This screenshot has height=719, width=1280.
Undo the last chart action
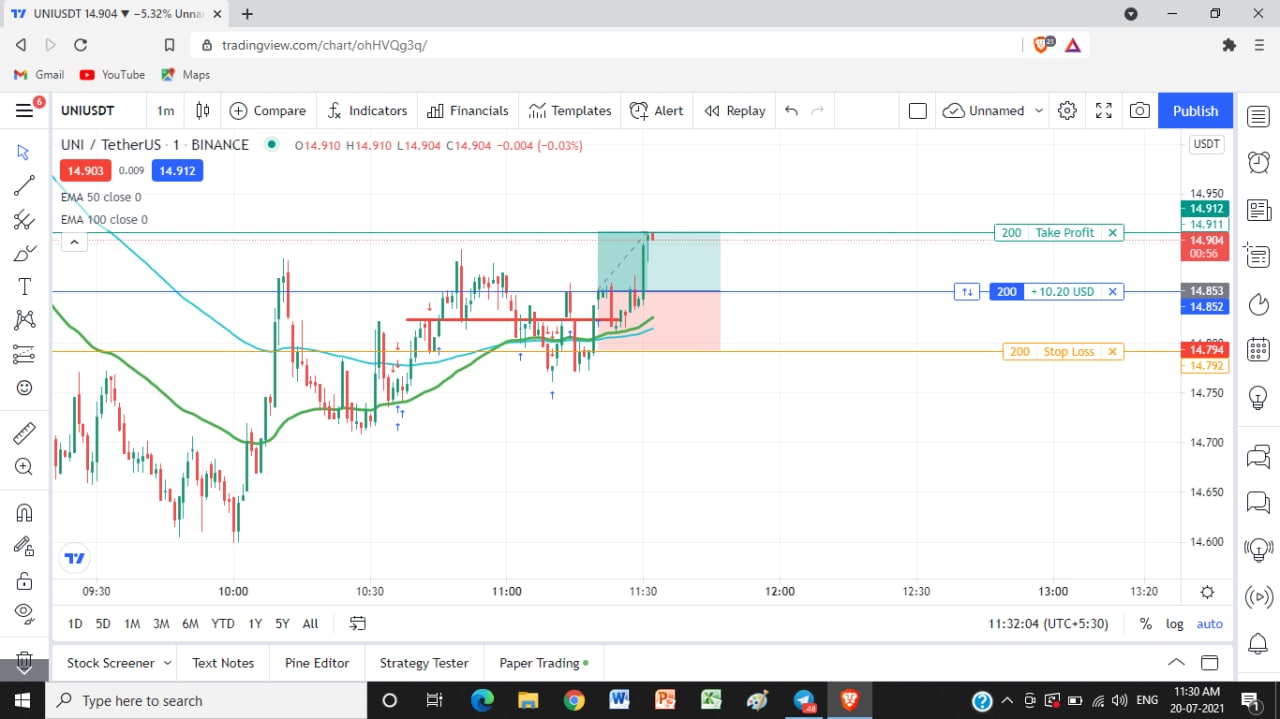pyautogui.click(x=791, y=111)
